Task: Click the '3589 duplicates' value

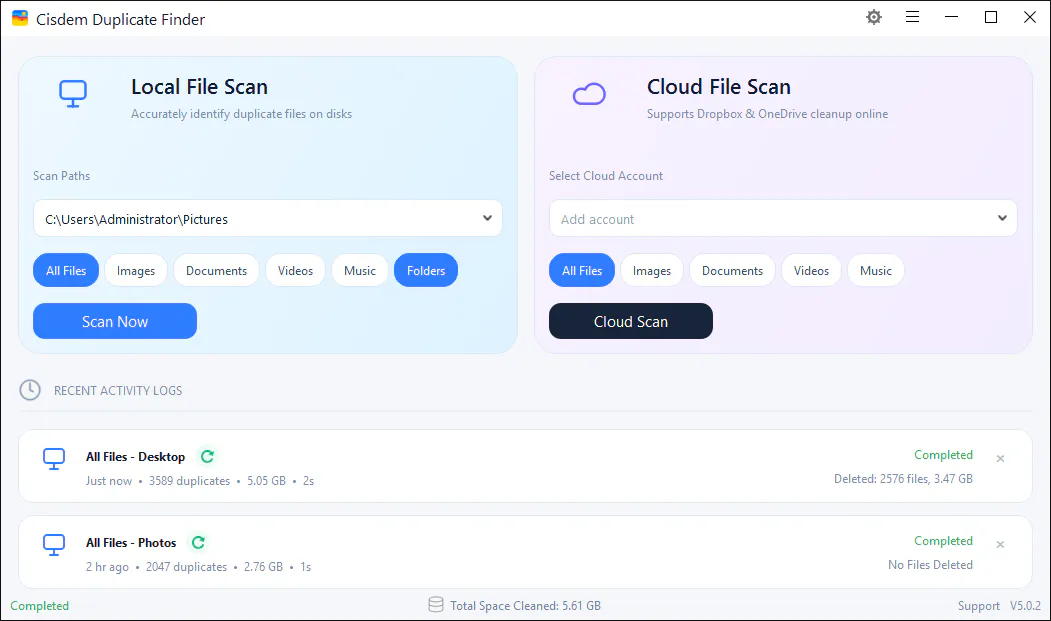Action: (190, 481)
